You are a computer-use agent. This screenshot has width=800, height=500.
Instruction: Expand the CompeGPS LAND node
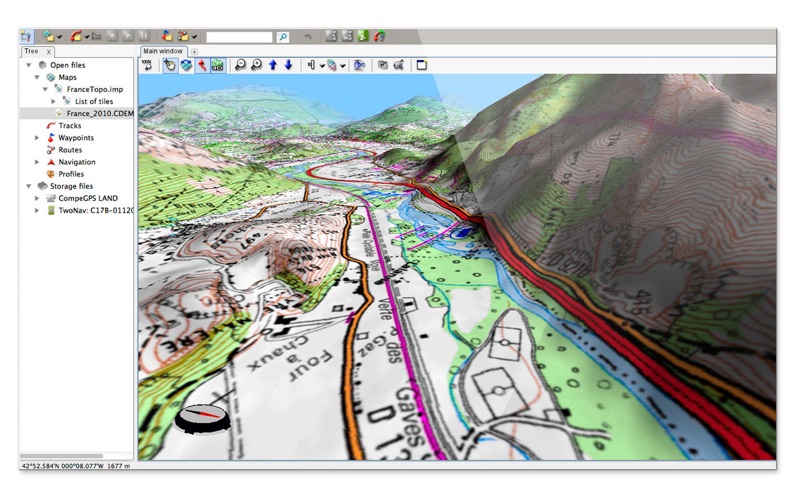pos(37,198)
